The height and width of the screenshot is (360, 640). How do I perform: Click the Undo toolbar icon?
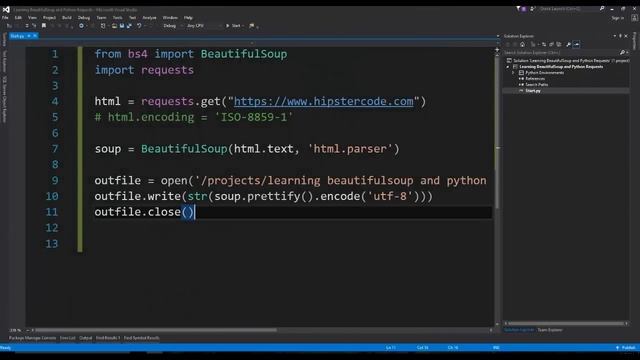pos(139,26)
